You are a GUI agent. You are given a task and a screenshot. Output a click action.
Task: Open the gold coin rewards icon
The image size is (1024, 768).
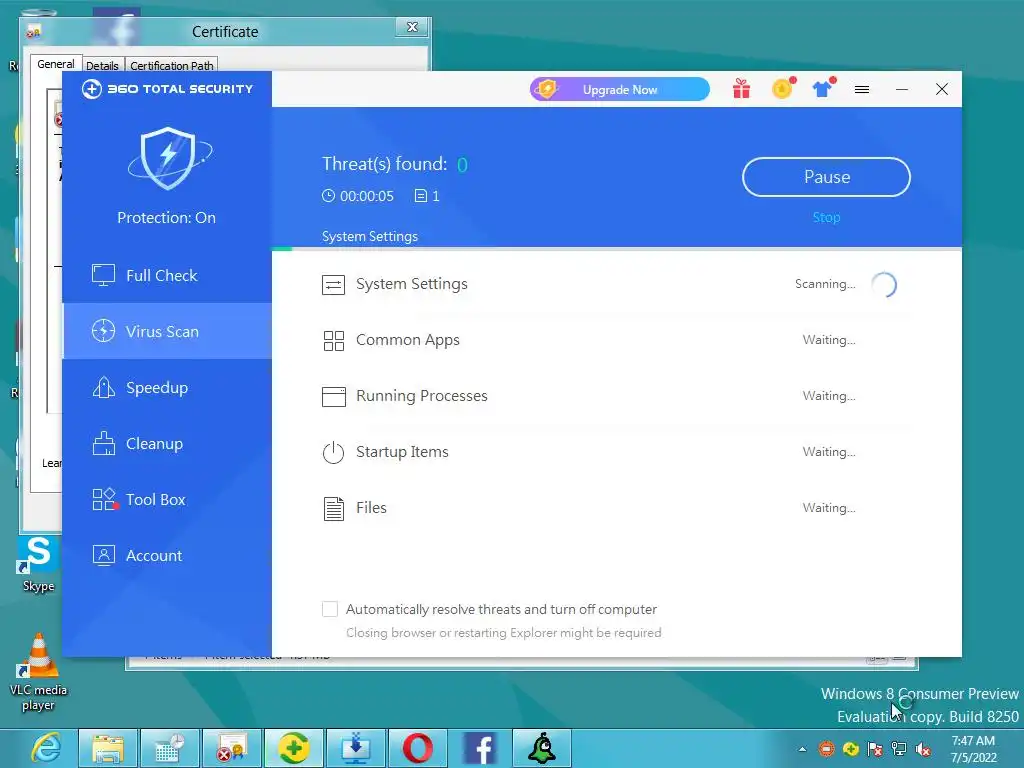[783, 88]
